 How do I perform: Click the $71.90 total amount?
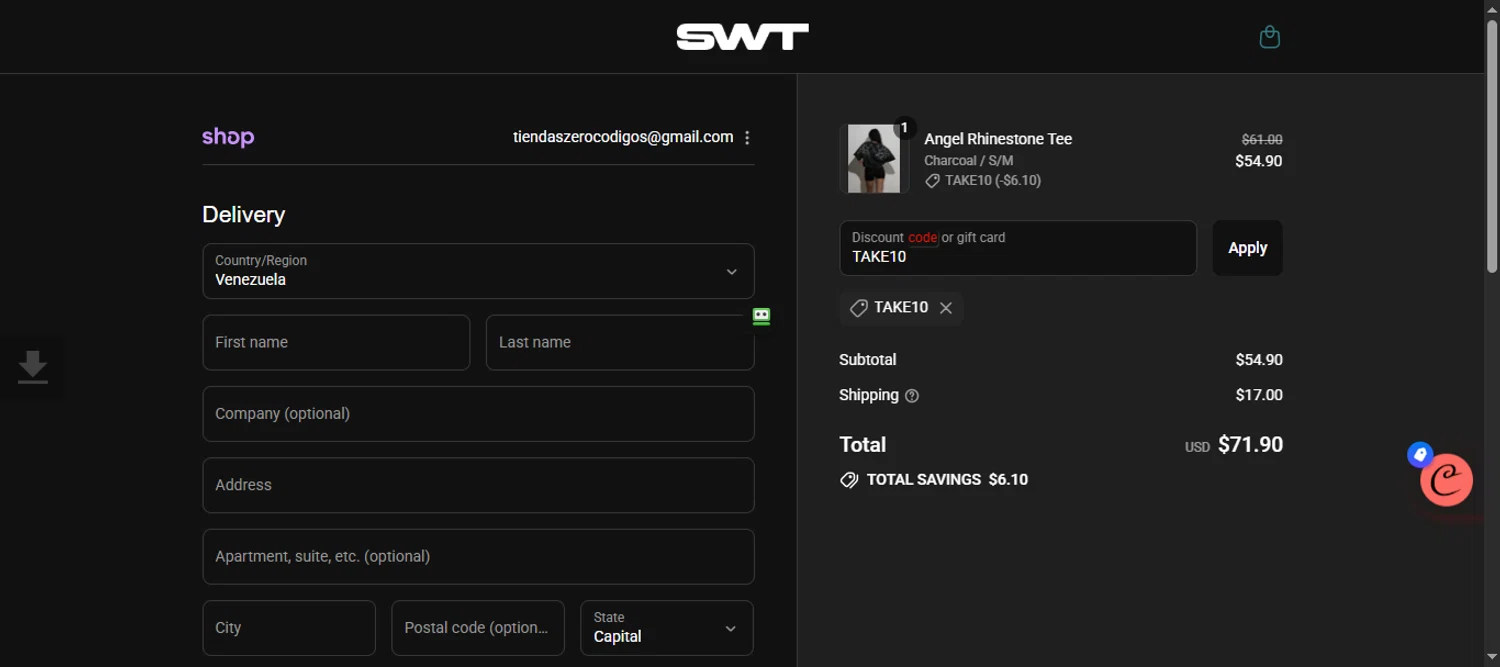(1250, 445)
